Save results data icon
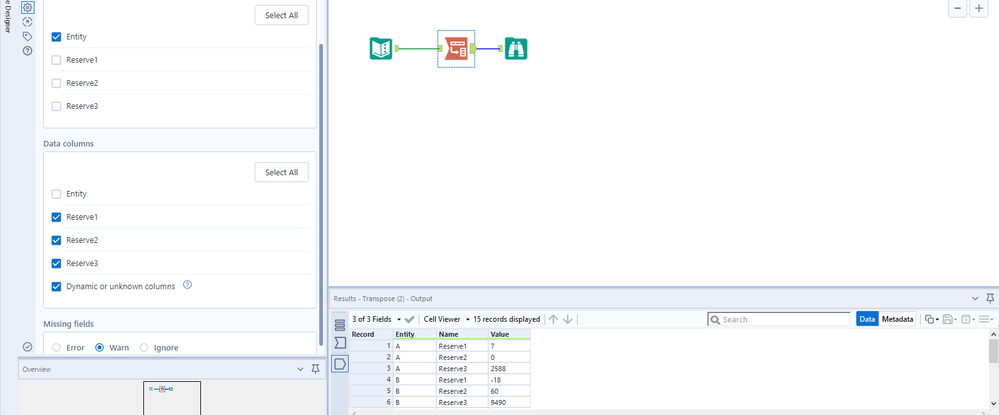The width and height of the screenshot is (999, 415). [x=950, y=319]
